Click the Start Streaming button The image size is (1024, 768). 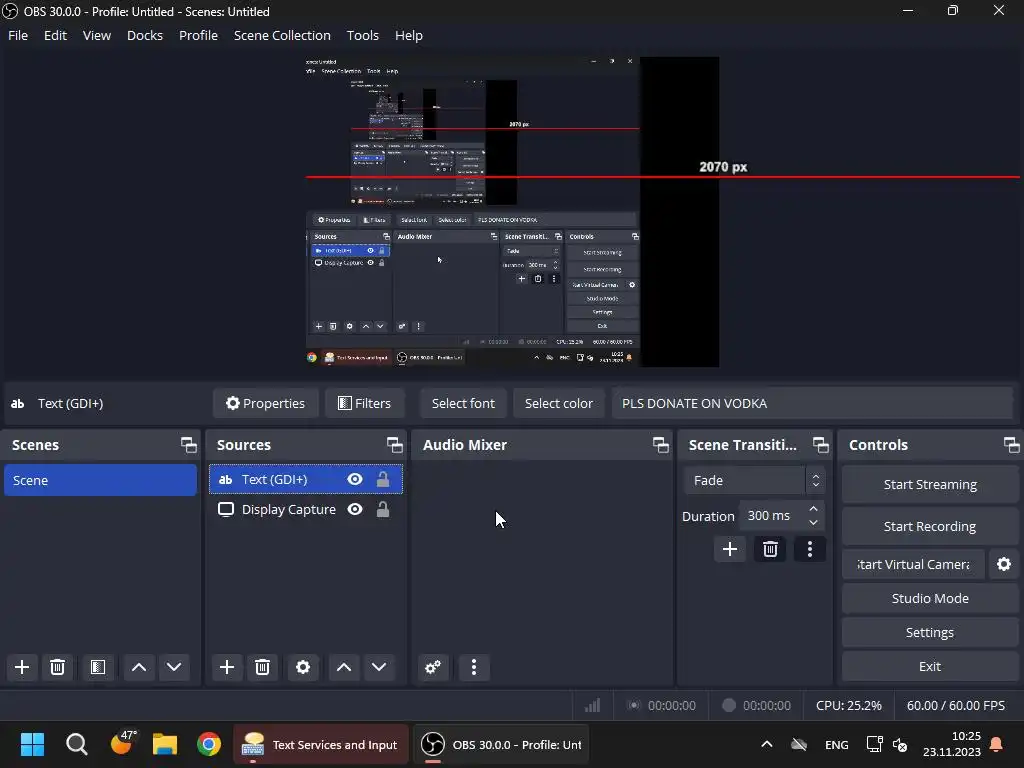tap(930, 485)
